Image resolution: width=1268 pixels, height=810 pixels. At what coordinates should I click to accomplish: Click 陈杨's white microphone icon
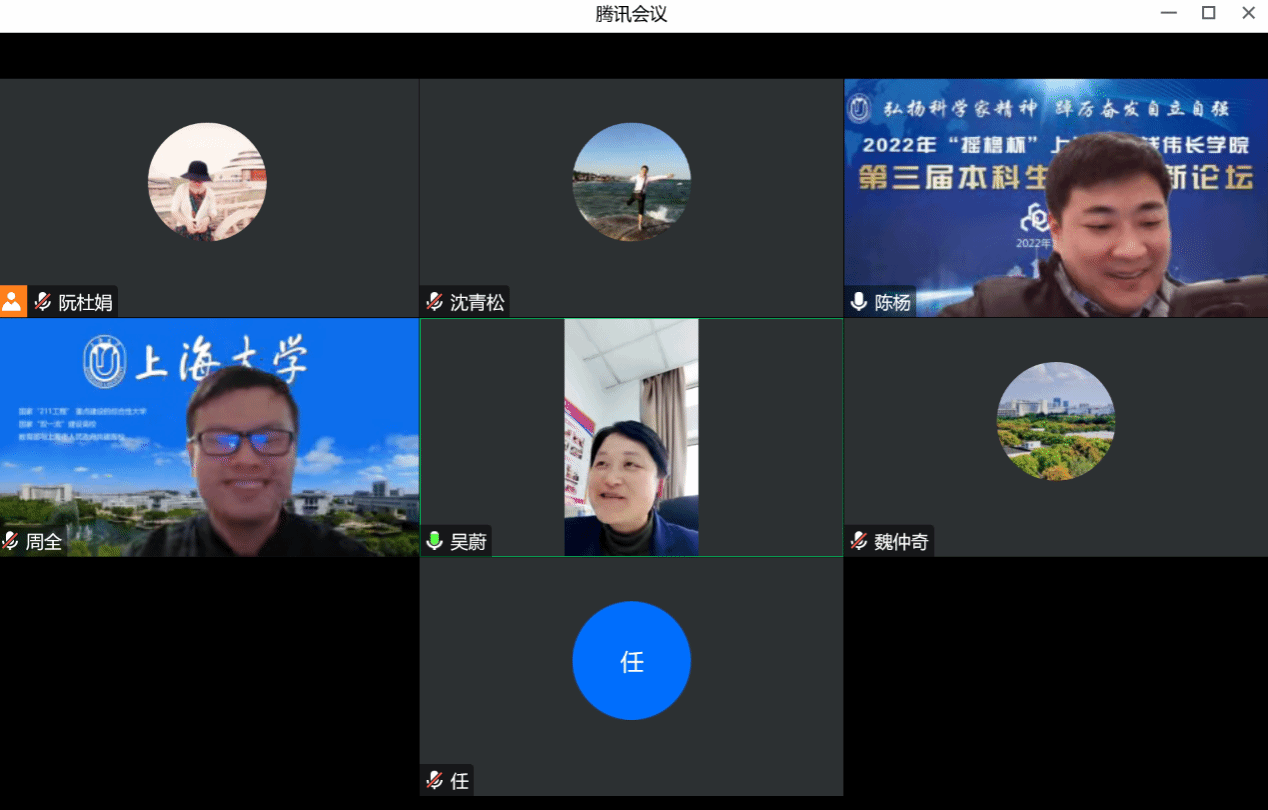pos(859,302)
